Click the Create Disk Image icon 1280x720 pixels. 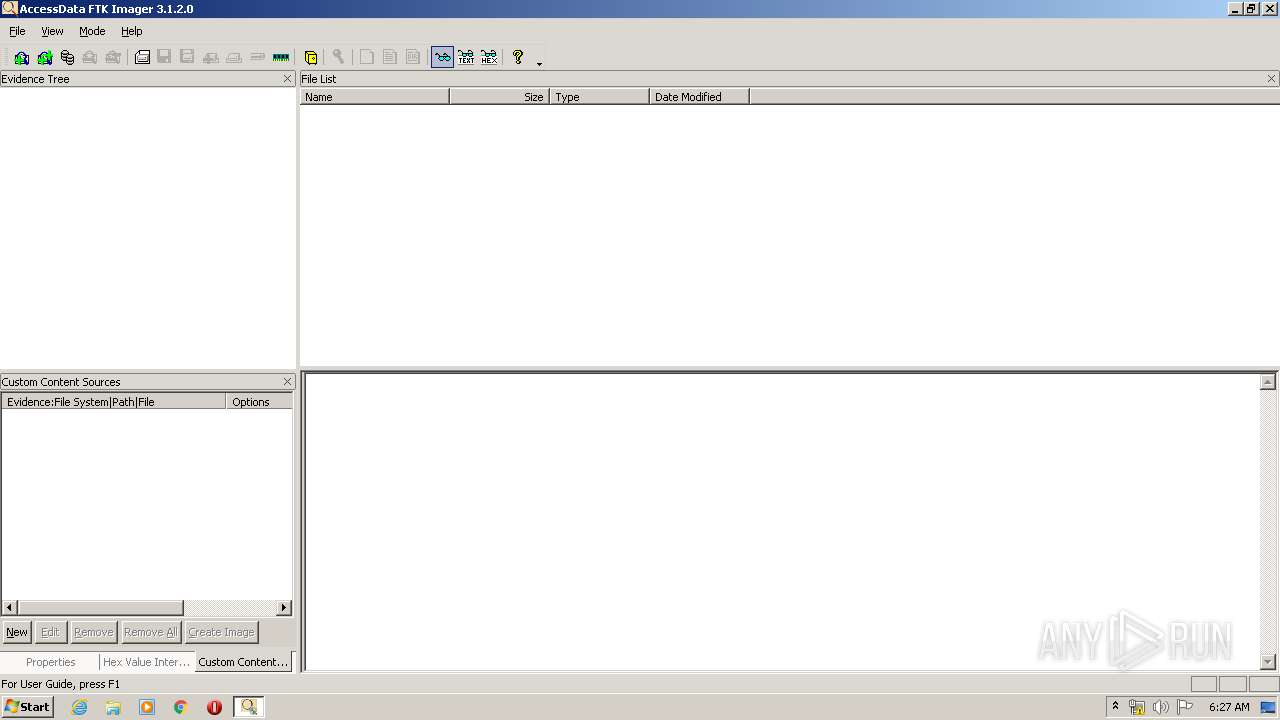[x=142, y=57]
